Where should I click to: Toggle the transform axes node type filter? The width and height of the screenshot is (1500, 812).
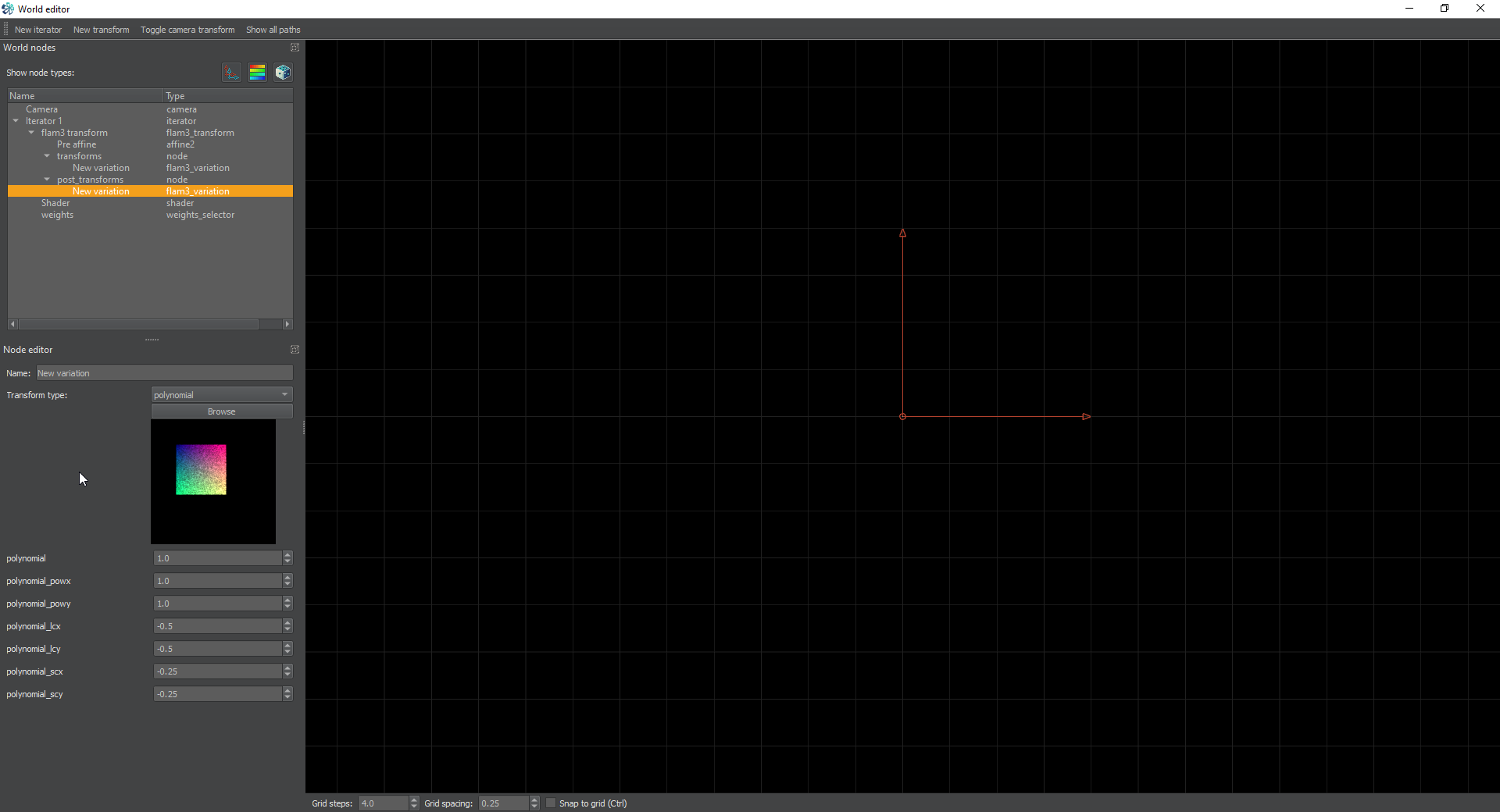pos(231,73)
